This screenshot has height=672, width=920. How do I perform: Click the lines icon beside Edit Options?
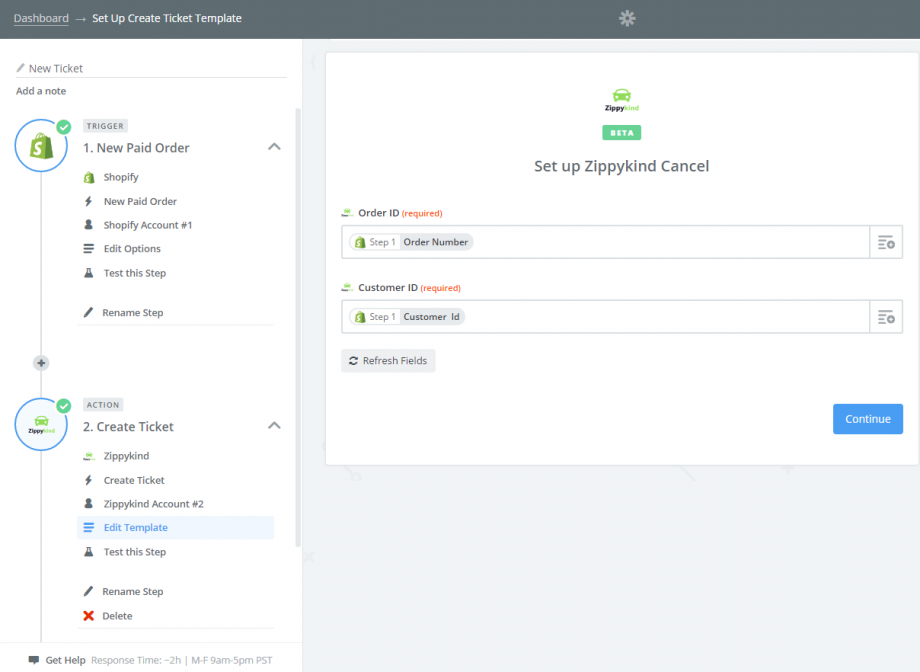click(x=89, y=249)
